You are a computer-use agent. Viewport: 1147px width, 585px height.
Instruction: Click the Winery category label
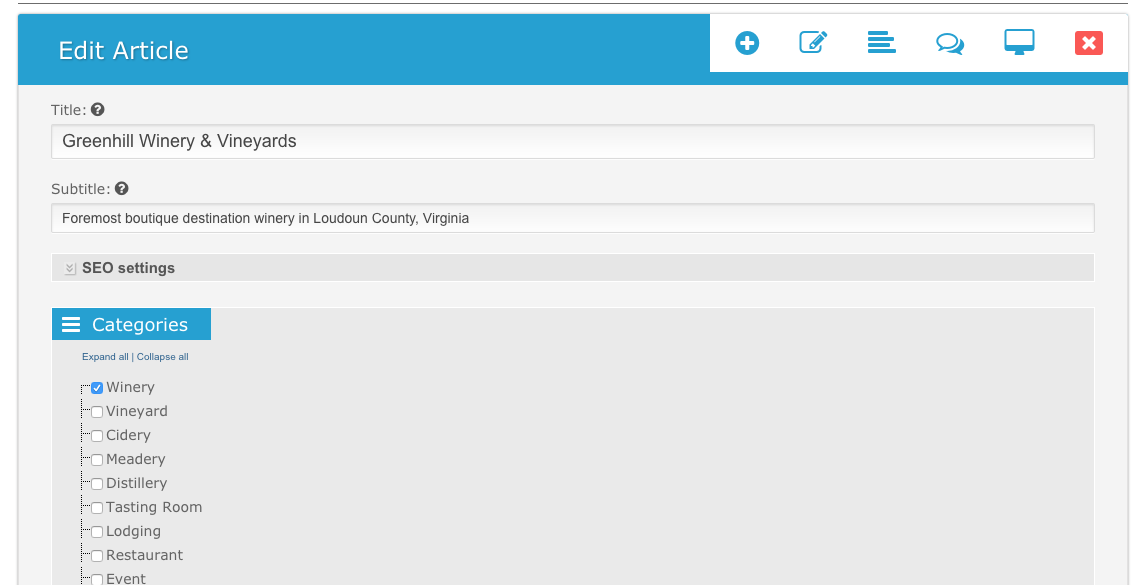130,387
